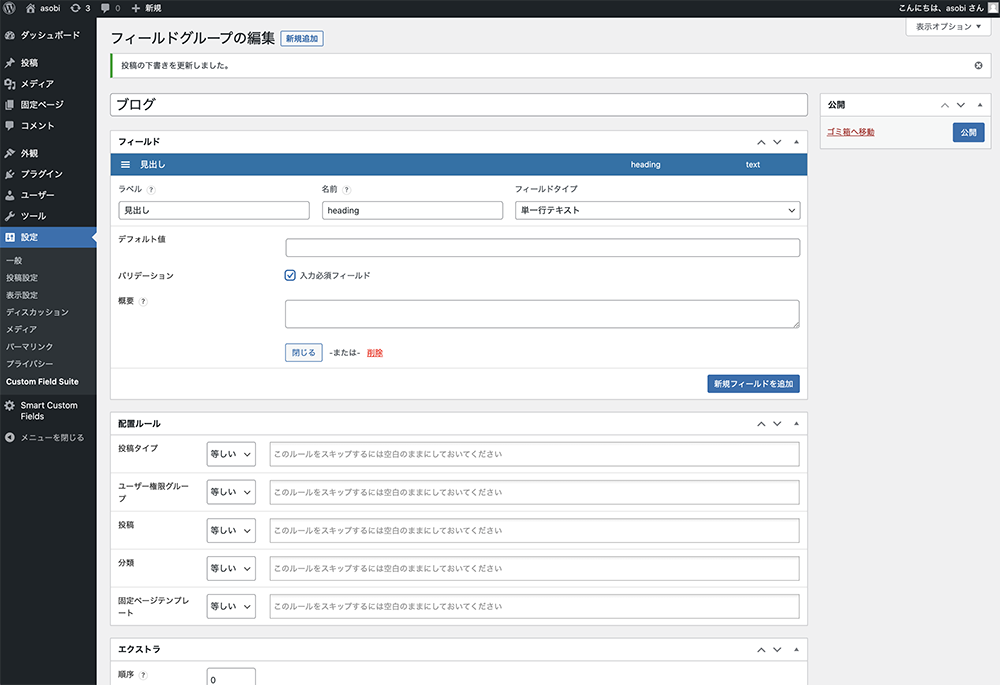Open the 投稿タイプ operator dropdown
This screenshot has width=1000, height=685.
click(231, 454)
